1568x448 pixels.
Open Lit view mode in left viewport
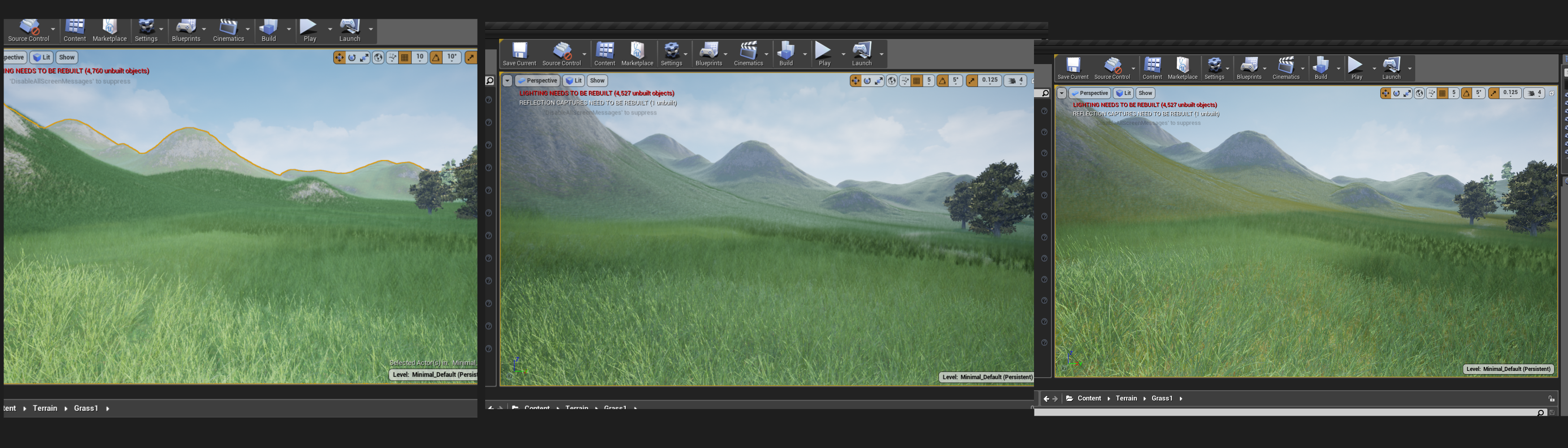(x=41, y=57)
